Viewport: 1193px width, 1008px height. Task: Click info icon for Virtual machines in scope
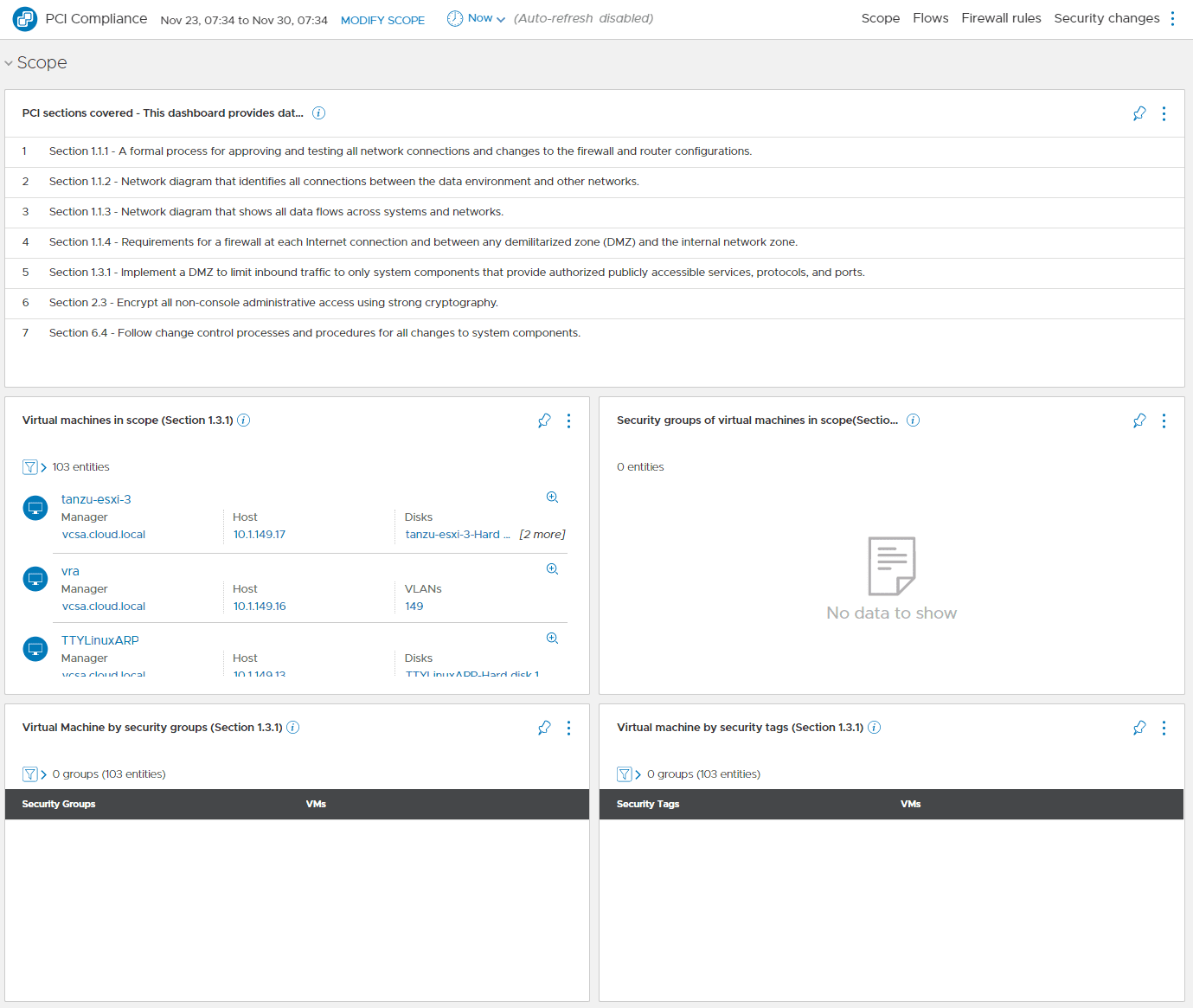[244, 421]
